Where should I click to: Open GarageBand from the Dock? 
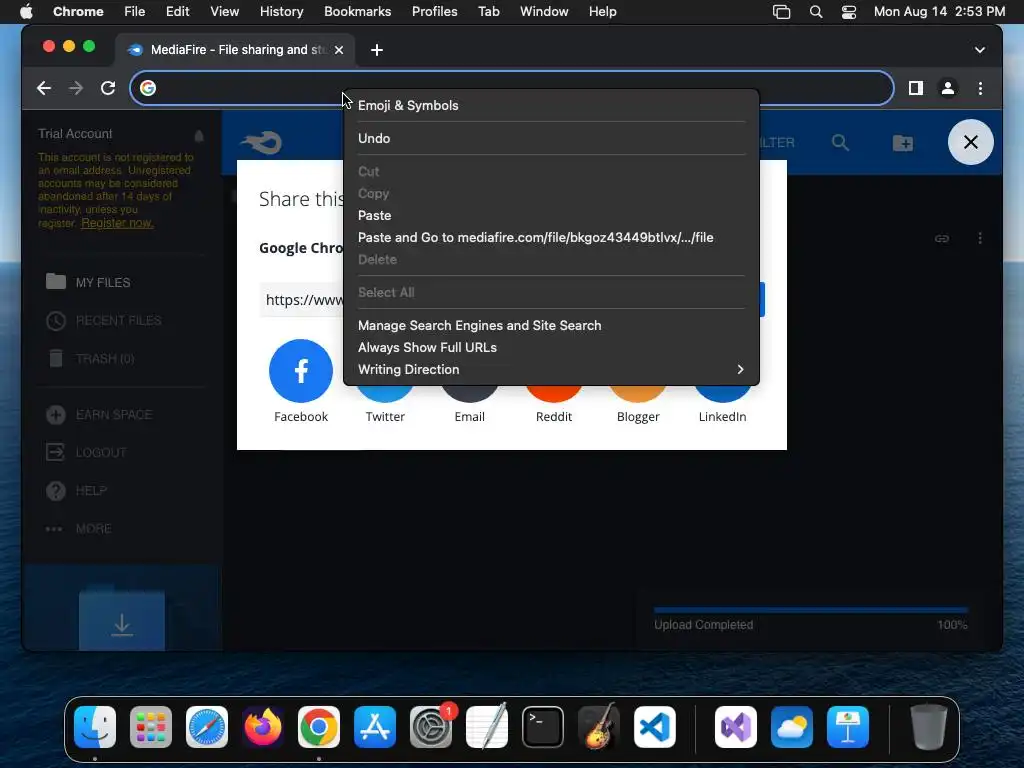pyautogui.click(x=599, y=727)
